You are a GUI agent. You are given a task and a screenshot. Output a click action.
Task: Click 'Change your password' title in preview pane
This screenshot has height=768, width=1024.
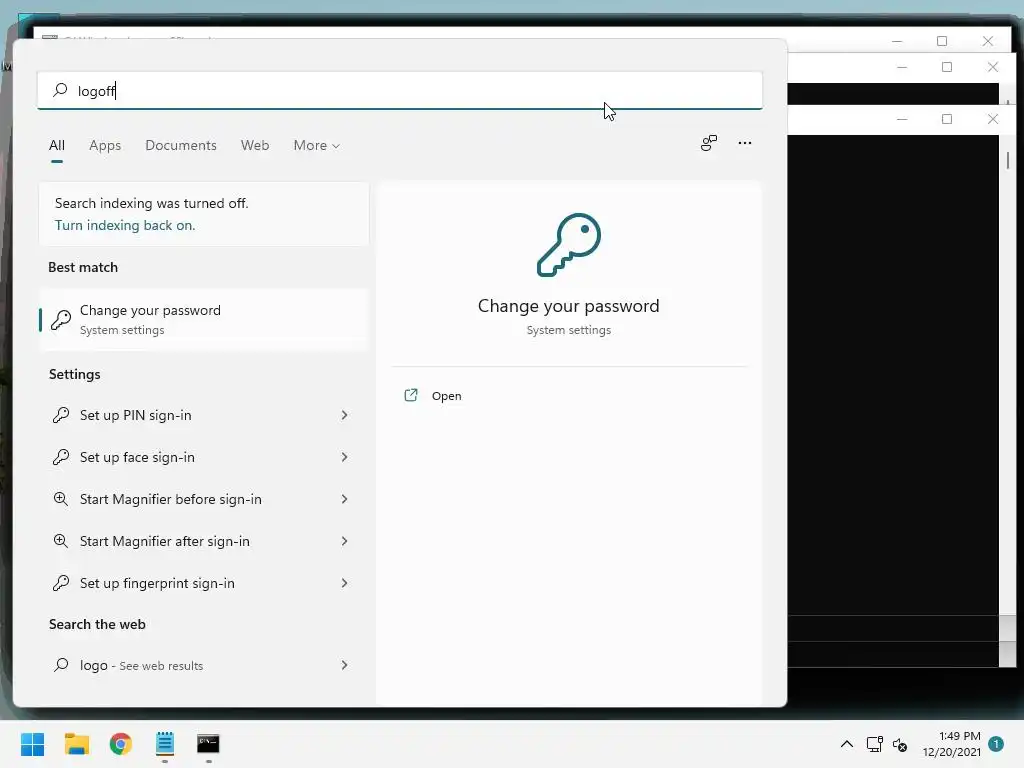coord(569,306)
